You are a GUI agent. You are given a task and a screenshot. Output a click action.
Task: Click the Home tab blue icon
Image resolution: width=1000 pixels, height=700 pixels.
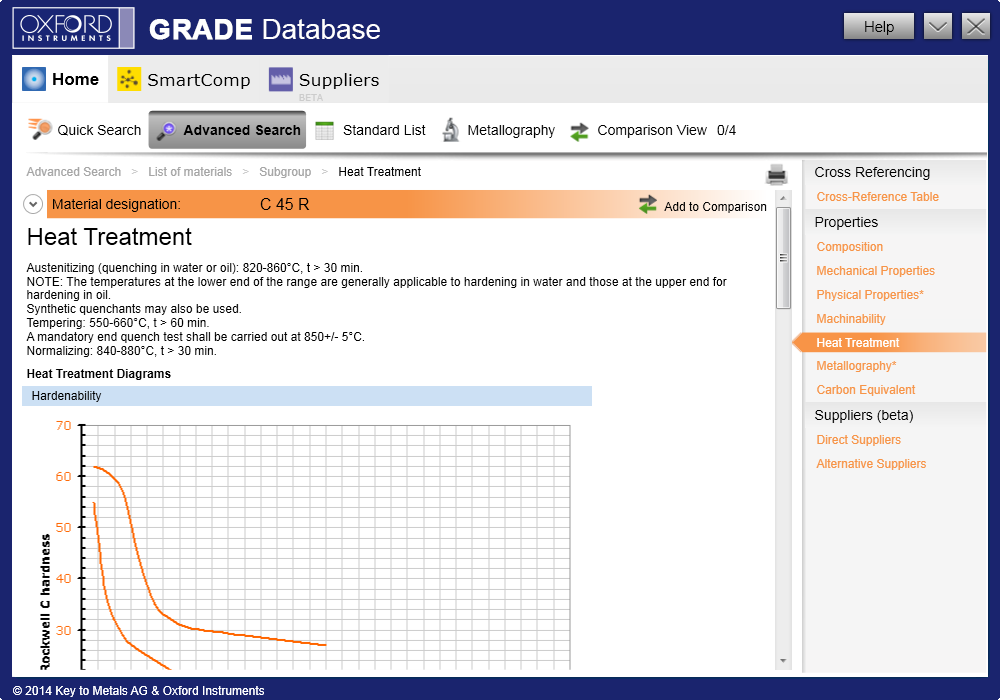tap(34, 79)
